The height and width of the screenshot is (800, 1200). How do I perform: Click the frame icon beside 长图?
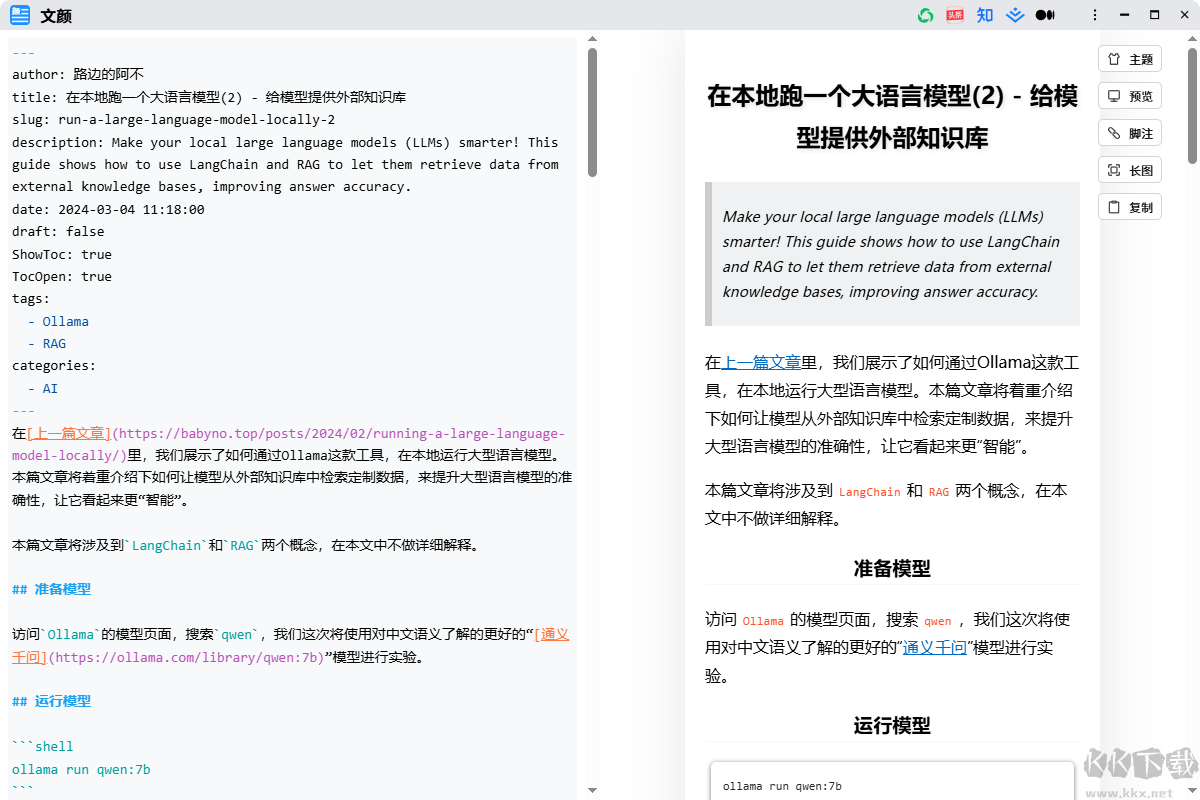(x=1114, y=170)
